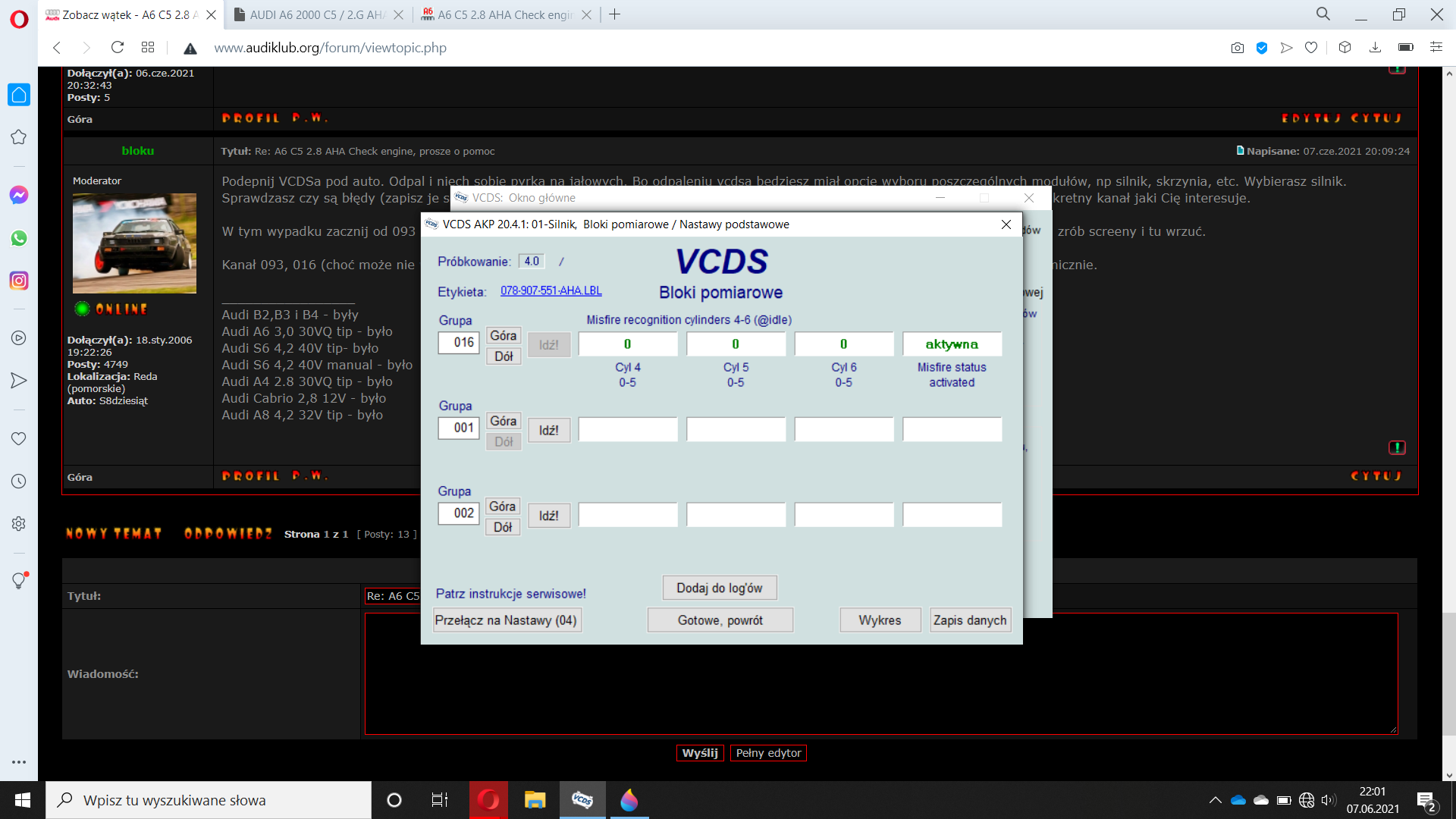Screen dimensions: 1456x819
Task: Open Instagram in Opera sidebar
Action: [x=19, y=281]
